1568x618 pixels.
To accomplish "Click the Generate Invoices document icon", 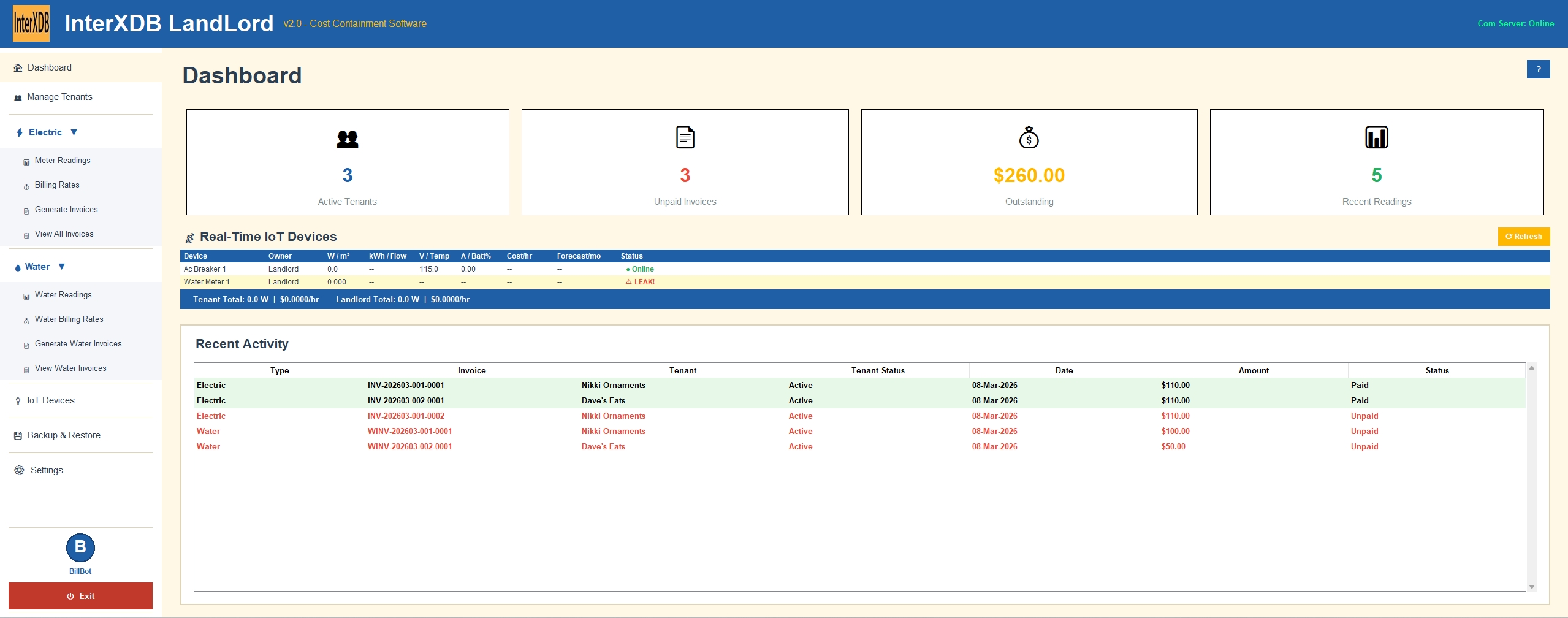I will [26, 211].
